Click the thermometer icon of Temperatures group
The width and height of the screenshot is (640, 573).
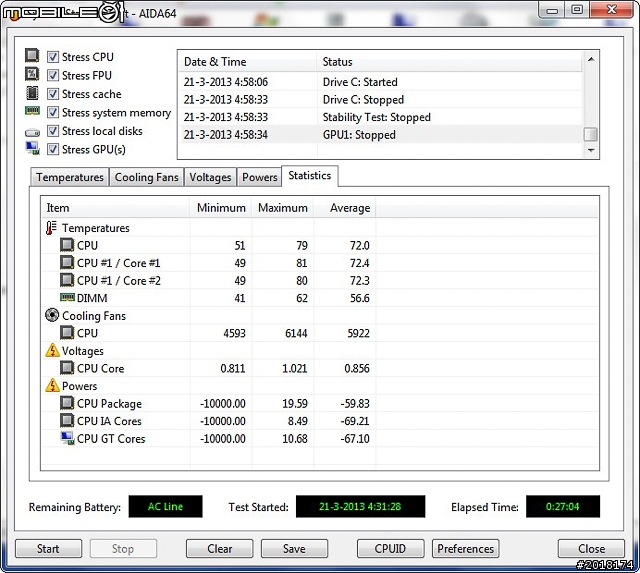click(x=51, y=228)
